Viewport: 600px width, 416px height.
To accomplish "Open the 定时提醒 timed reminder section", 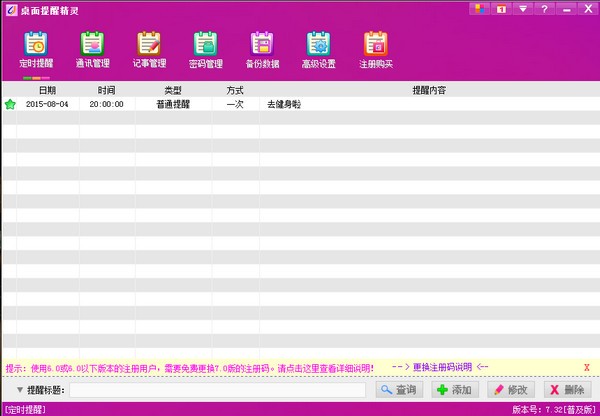I will tap(35, 50).
